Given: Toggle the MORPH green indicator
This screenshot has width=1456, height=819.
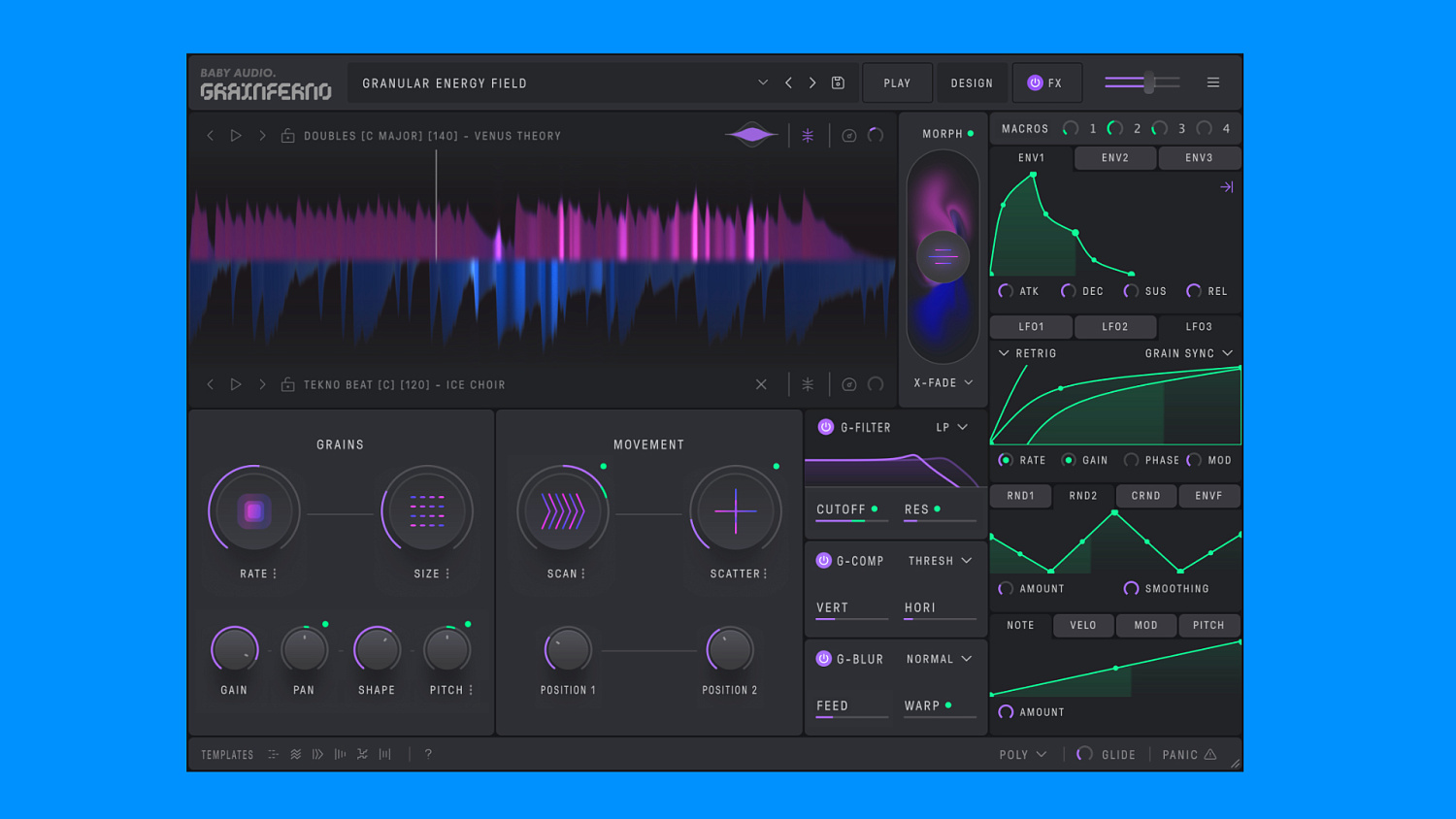Looking at the screenshot, I should pos(971,134).
